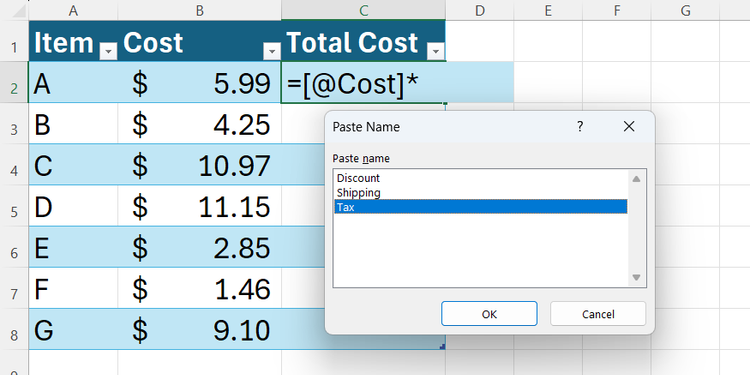The width and height of the screenshot is (750, 375).
Task: Click cell containing item B
Action: point(73,123)
